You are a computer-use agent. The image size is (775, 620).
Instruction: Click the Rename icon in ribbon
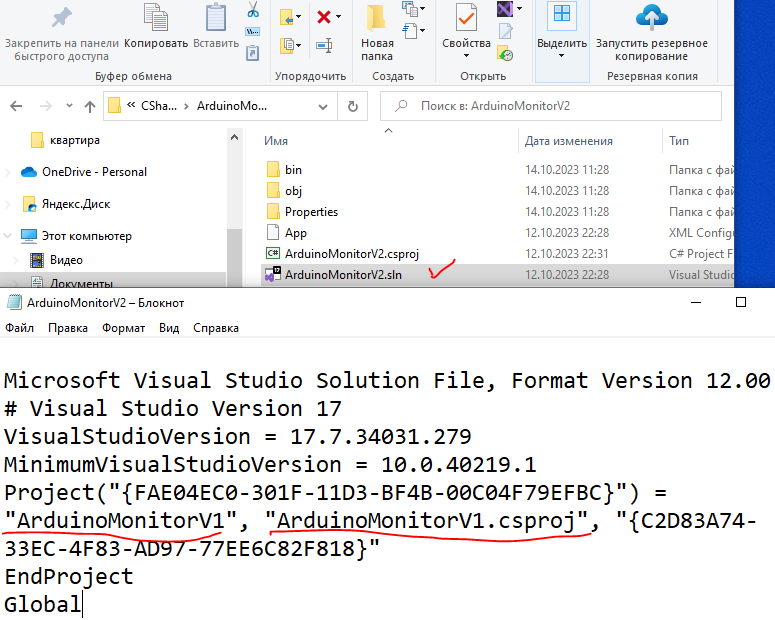[x=324, y=45]
